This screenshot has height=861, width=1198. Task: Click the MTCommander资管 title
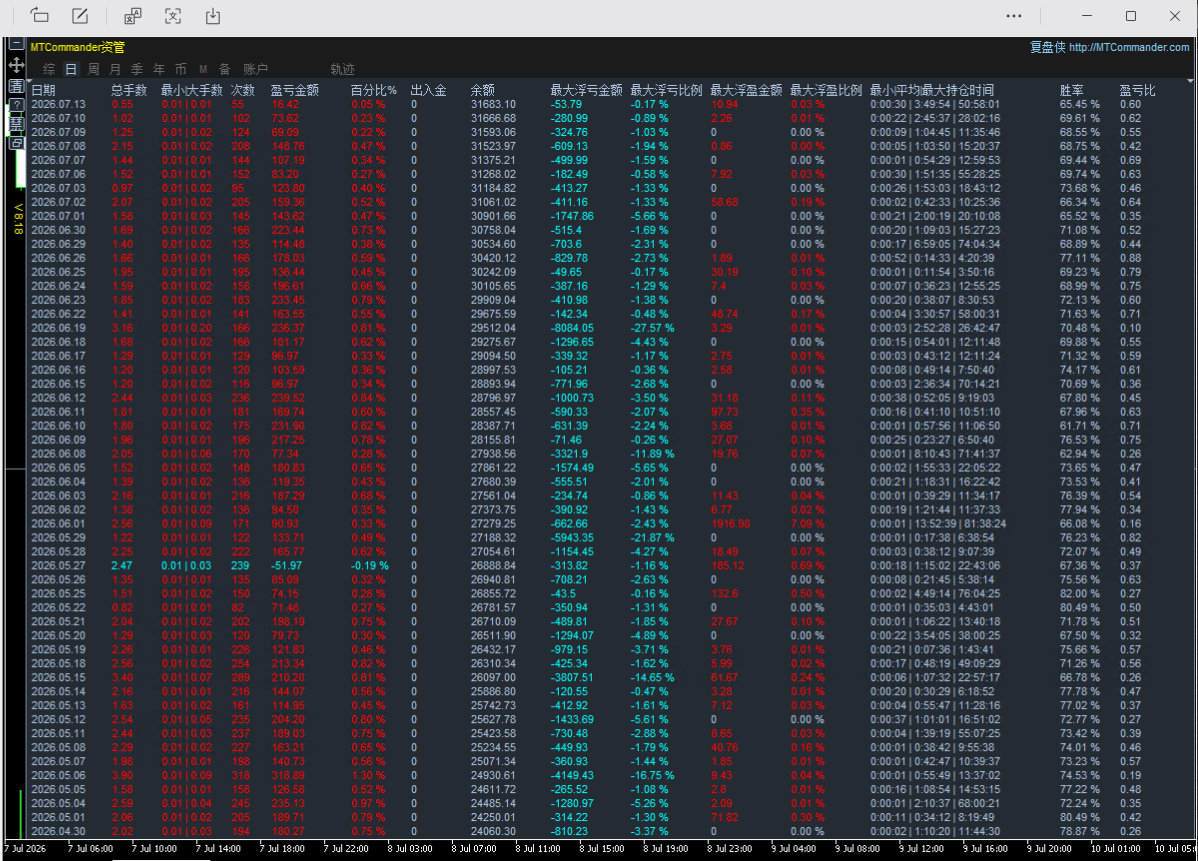tap(78, 47)
